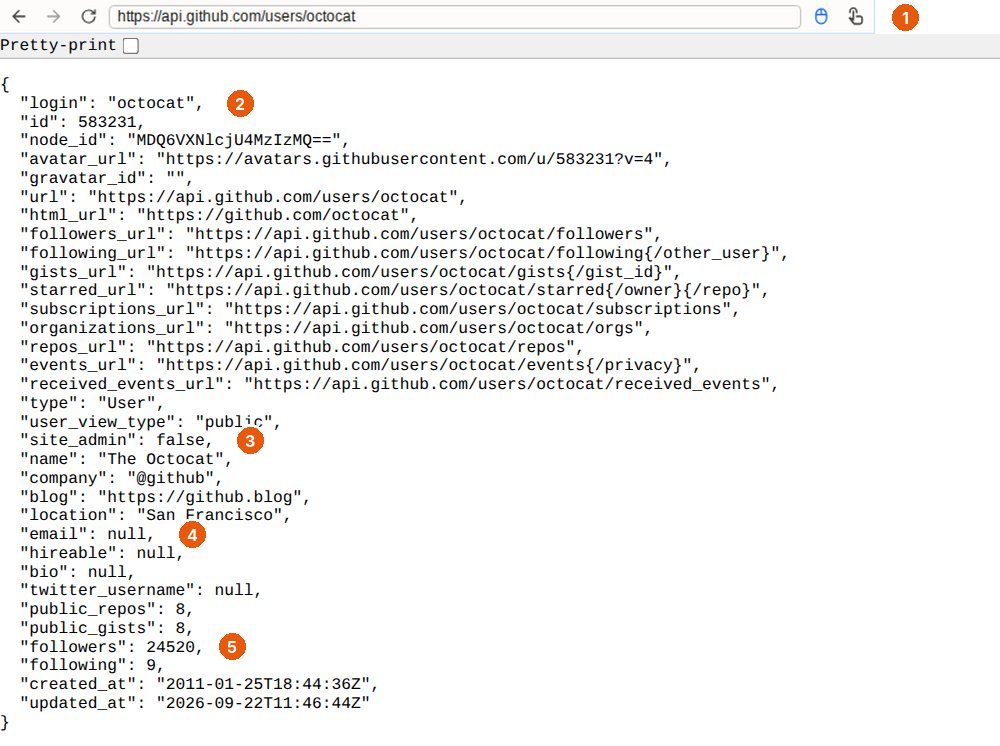This screenshot has width=1000, height=746.
Task: Click the "name": "The Octocat" line
Action: (126, 459)
